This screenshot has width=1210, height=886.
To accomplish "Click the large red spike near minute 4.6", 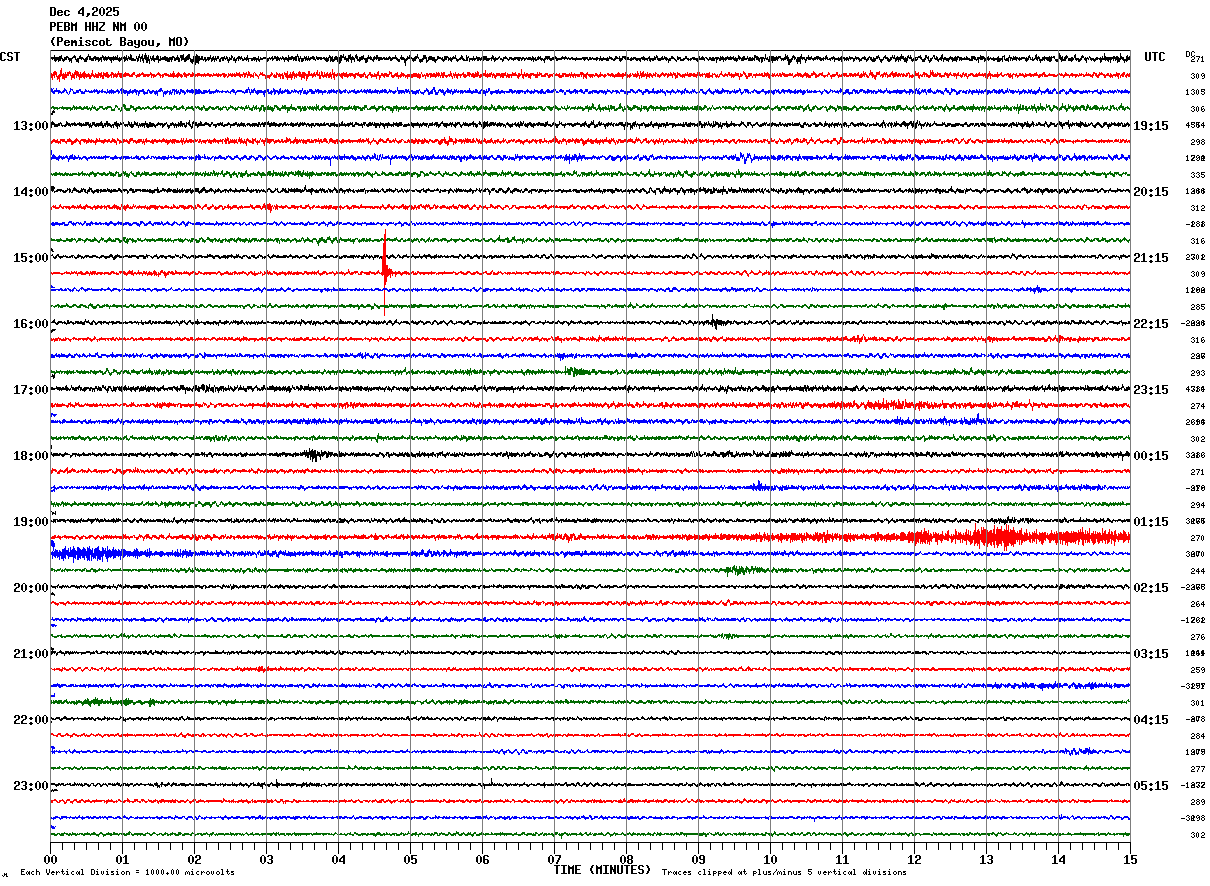I will (385, 270).
